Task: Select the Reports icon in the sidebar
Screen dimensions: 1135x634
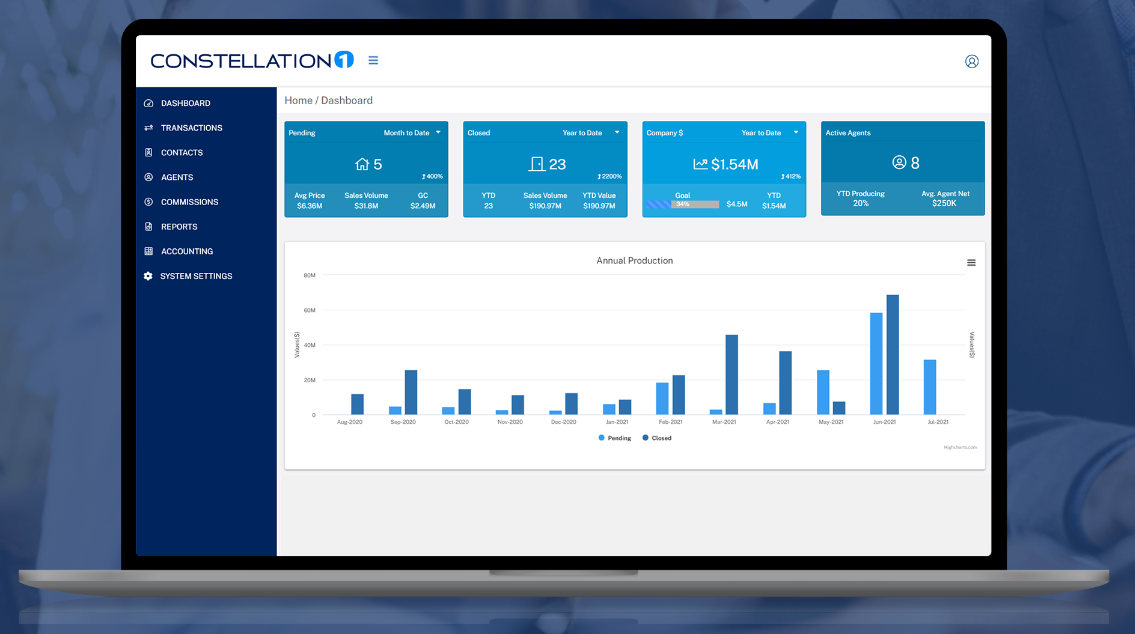Action: click(148, 226)
